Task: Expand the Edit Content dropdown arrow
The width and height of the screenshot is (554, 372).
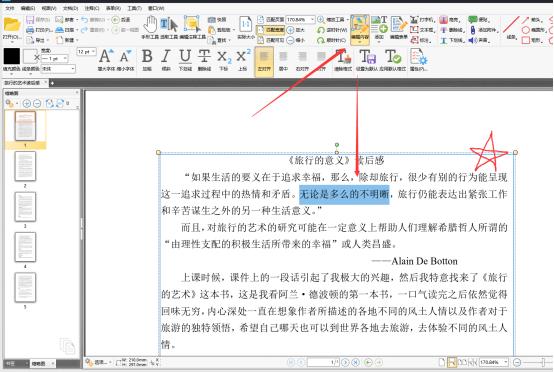Action: click(360, 42)
